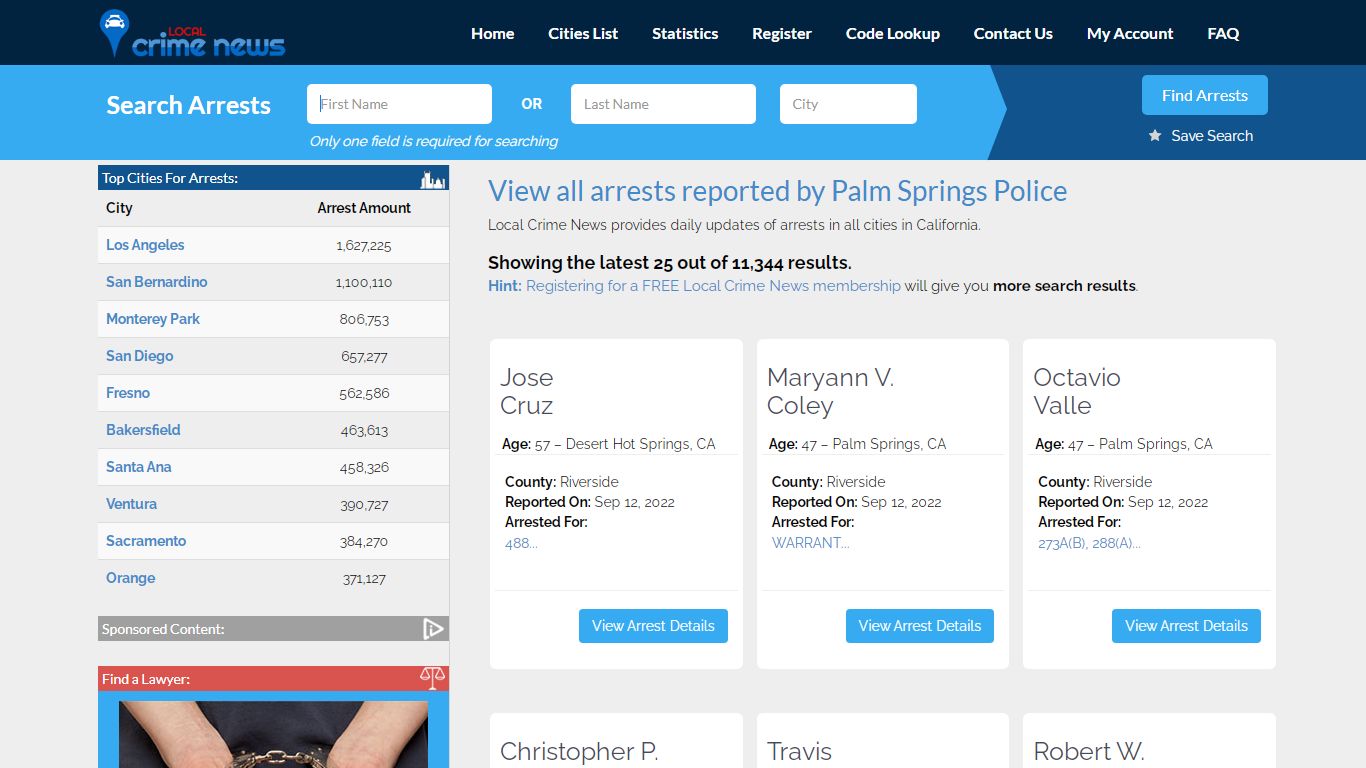Click the FREE Local Crime News membership link
The width and height of the screenshot is (1366, 768).
713,285
